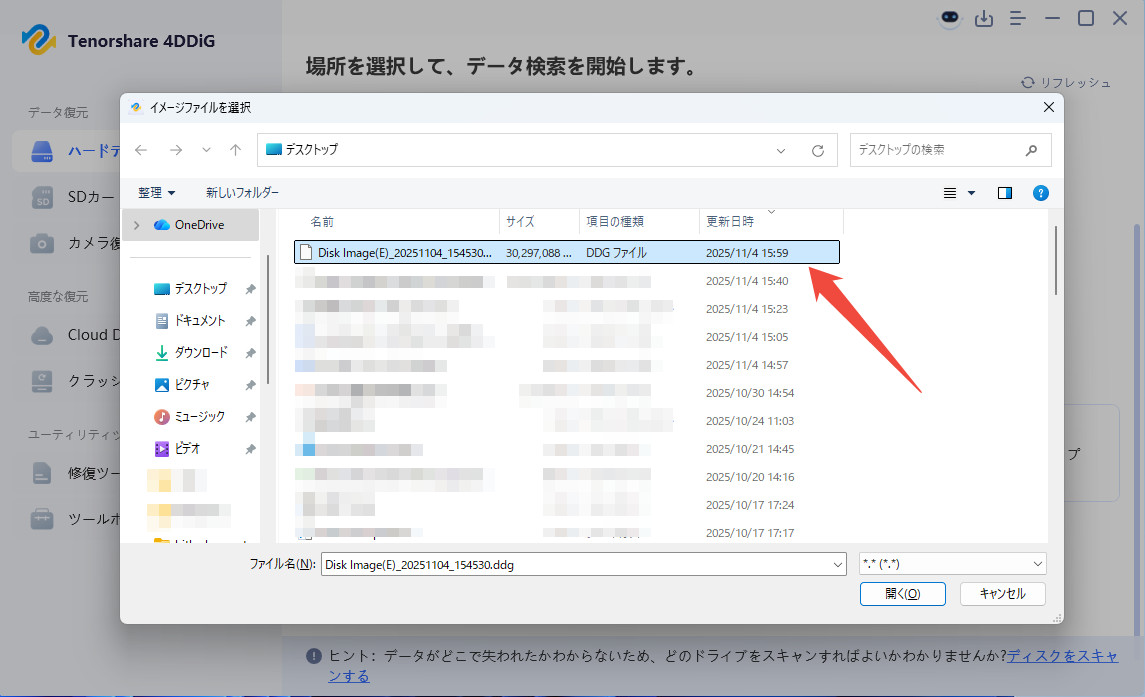Select ビデオ in quick access
The width and height of the screenshot is (1145, 697).
coord(177,449)
